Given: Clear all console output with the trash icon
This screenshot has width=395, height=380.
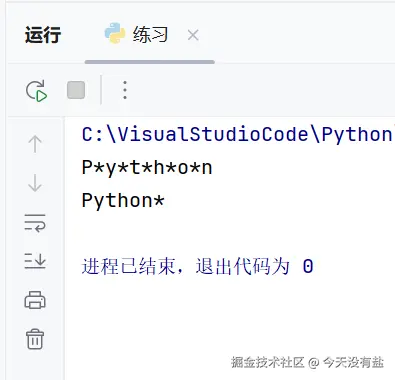Looking at the screenshot, I should coord(35,339).
